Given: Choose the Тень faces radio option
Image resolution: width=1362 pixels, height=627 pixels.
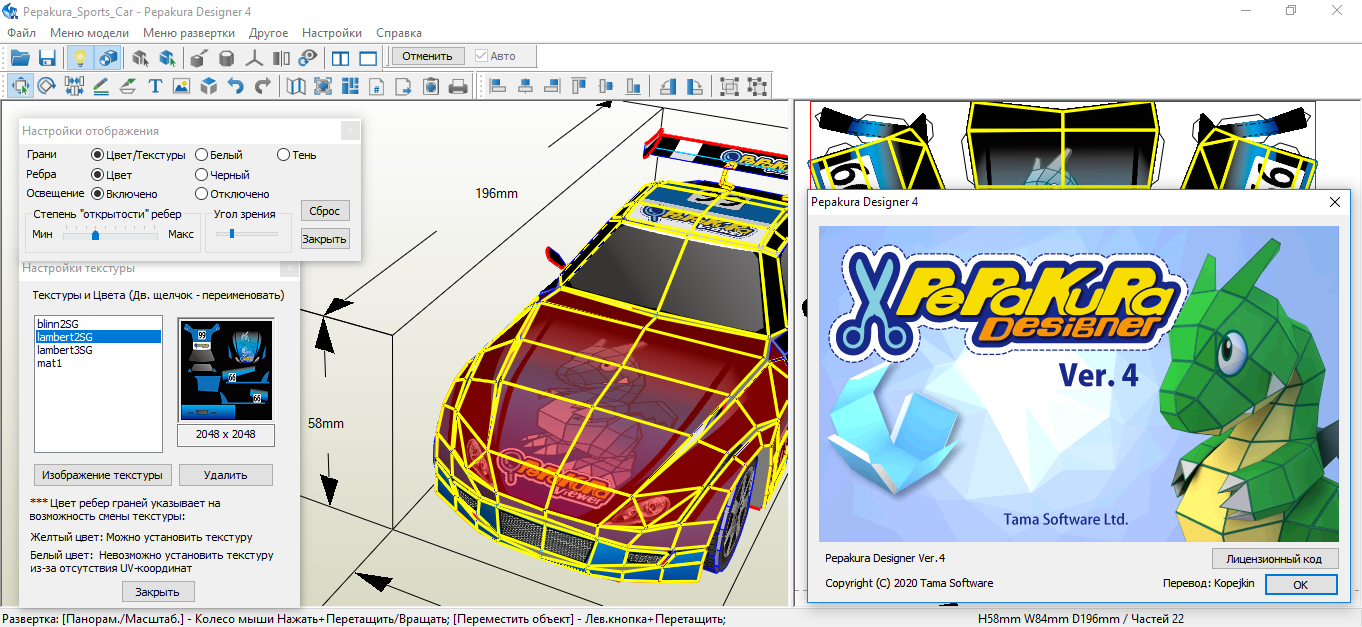Looking at the screenshot, I should (x=284, y=155).
